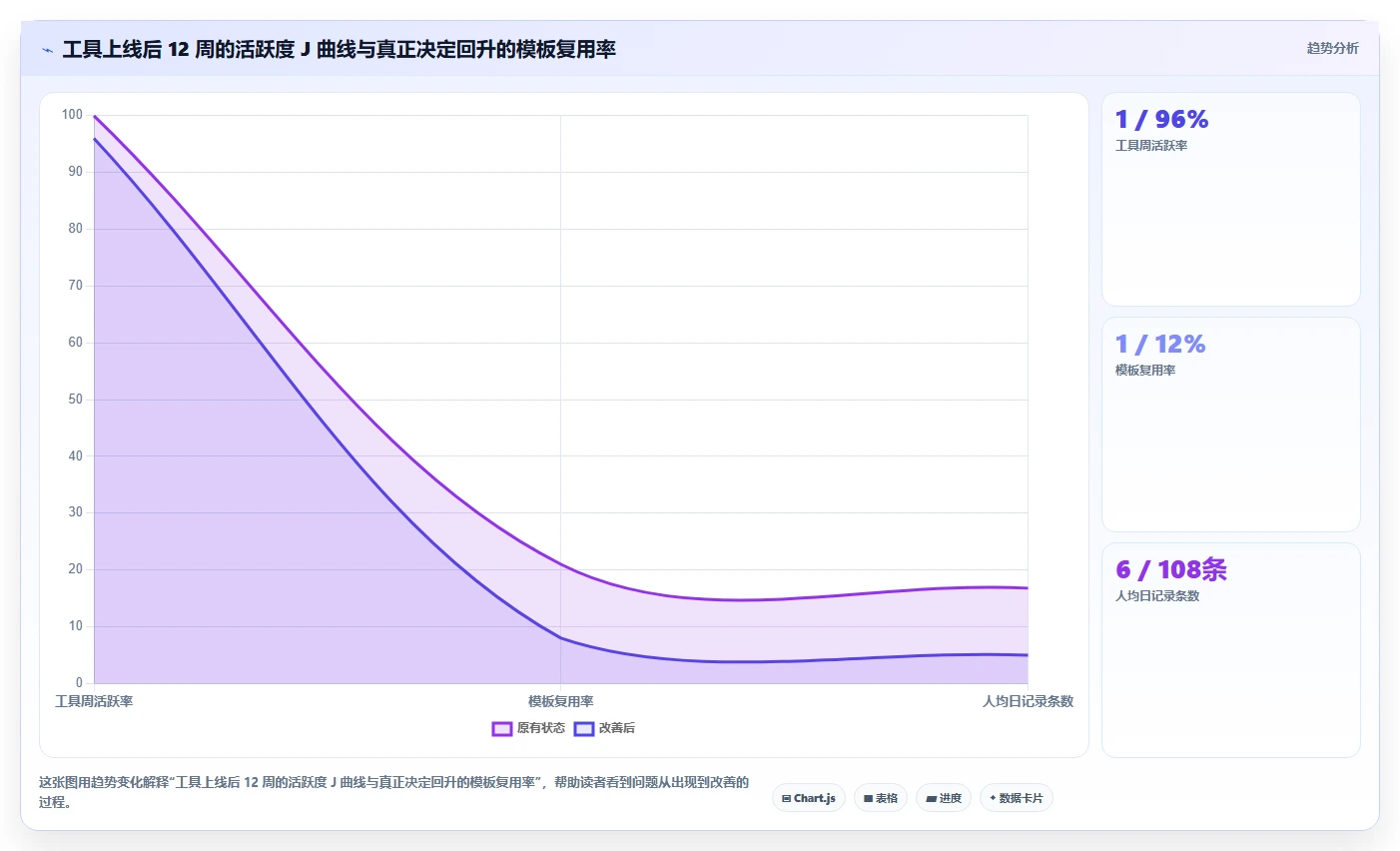The image size is (1400, 851).
Task: Toggle the 改善后 legend swatch
Action: tap(584, 729)
